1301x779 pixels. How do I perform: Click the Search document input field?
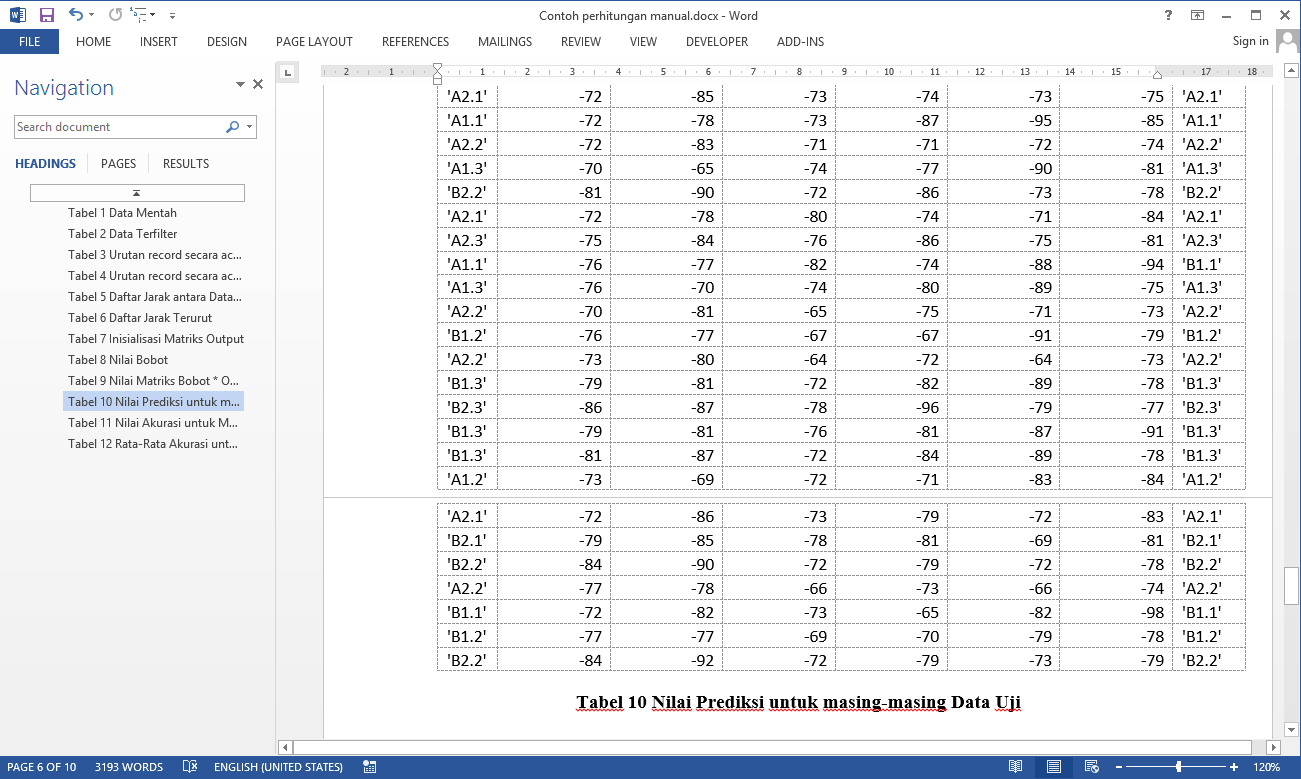pyautogui.click(x=118, y=127)
